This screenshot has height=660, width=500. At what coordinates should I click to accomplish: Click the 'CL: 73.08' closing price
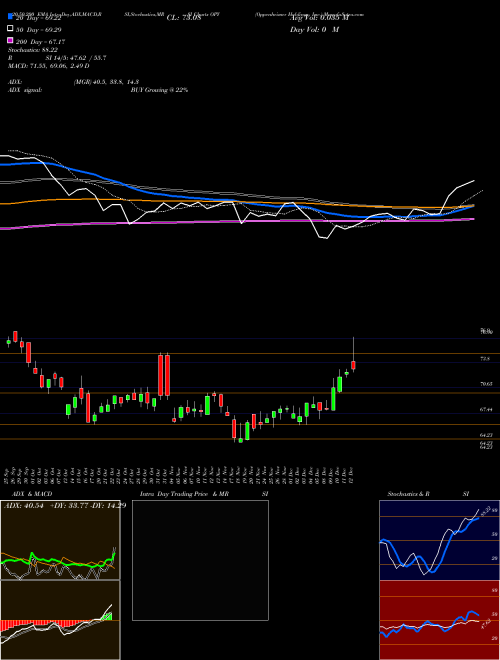pyautogui.click(x=184, y=18)
